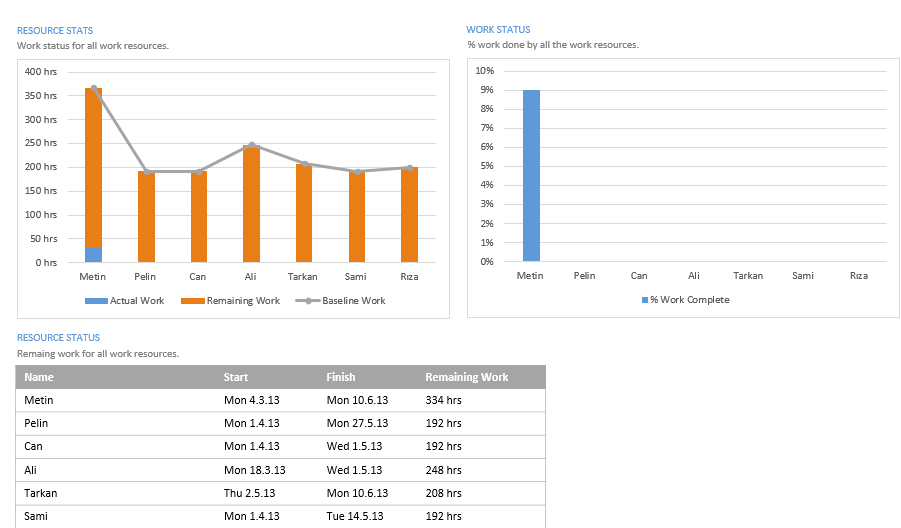Screen dimensions: 901x528
Task: Click the Actual Work legend swatch
Action: point(96,301)
